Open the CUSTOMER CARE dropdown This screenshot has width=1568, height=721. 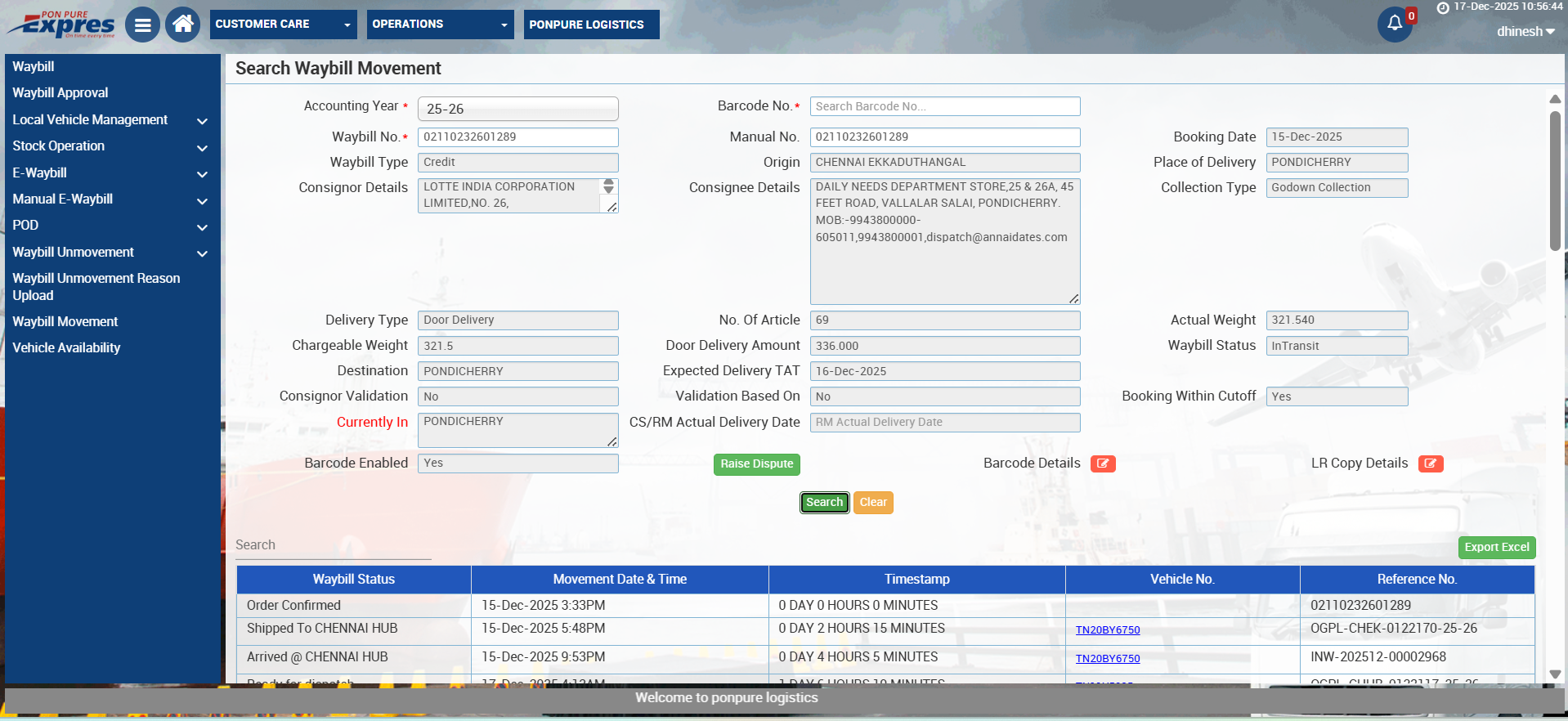(283, 25)
